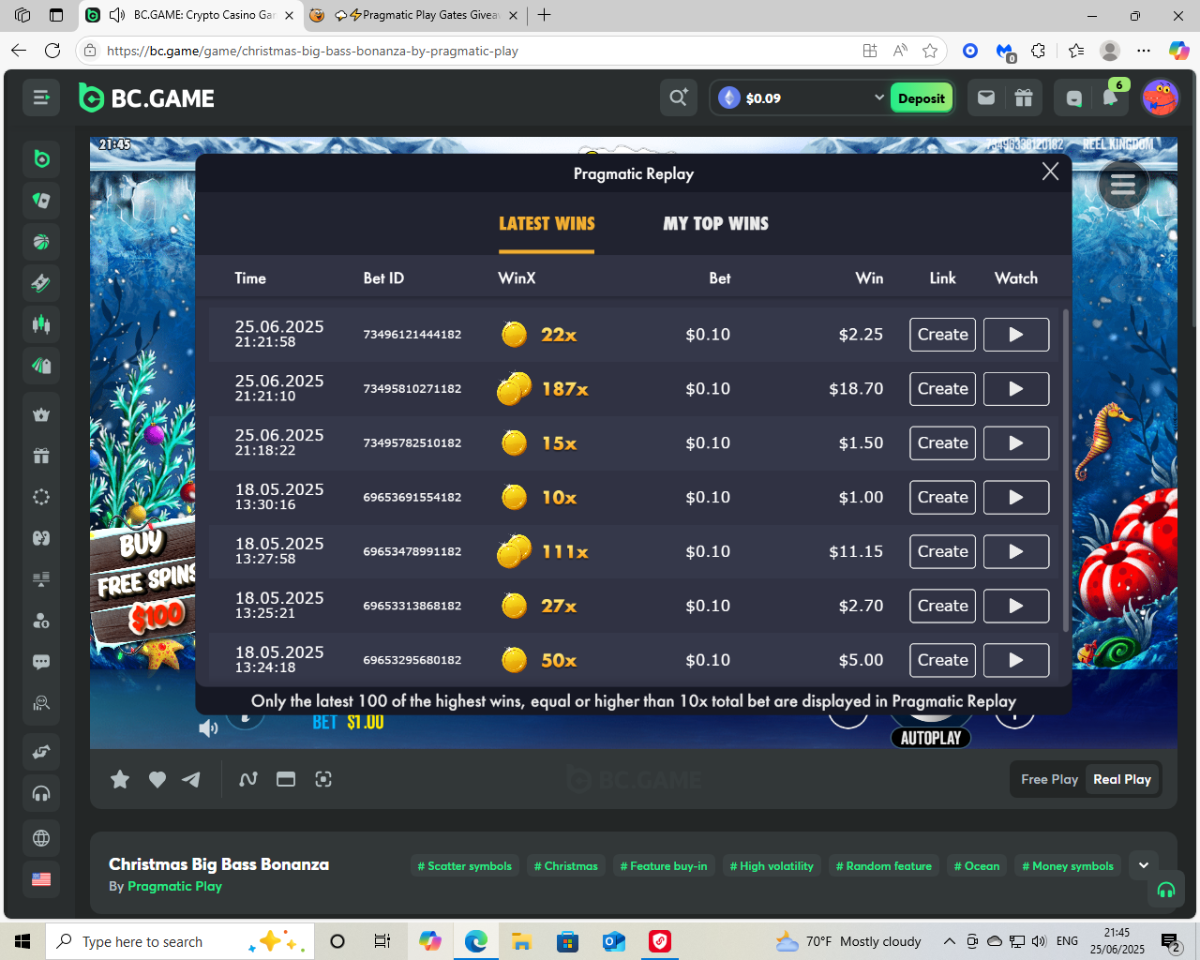This screenshot has height=960, width=1200.
Task: Open the chat icon in BC.GAME header
Action: point(1074,98)
